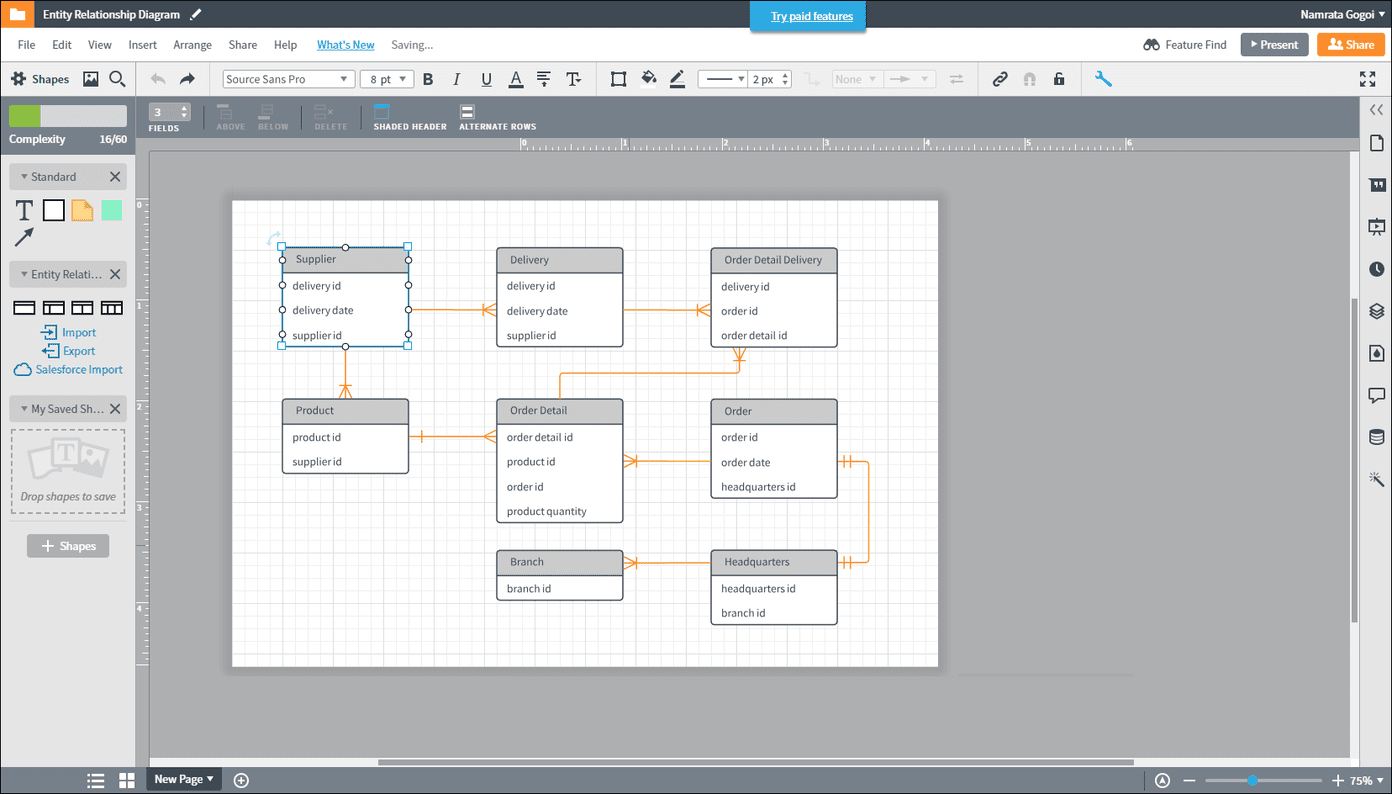
Task: Open the font family dropdown
Action: pos(288,79)
